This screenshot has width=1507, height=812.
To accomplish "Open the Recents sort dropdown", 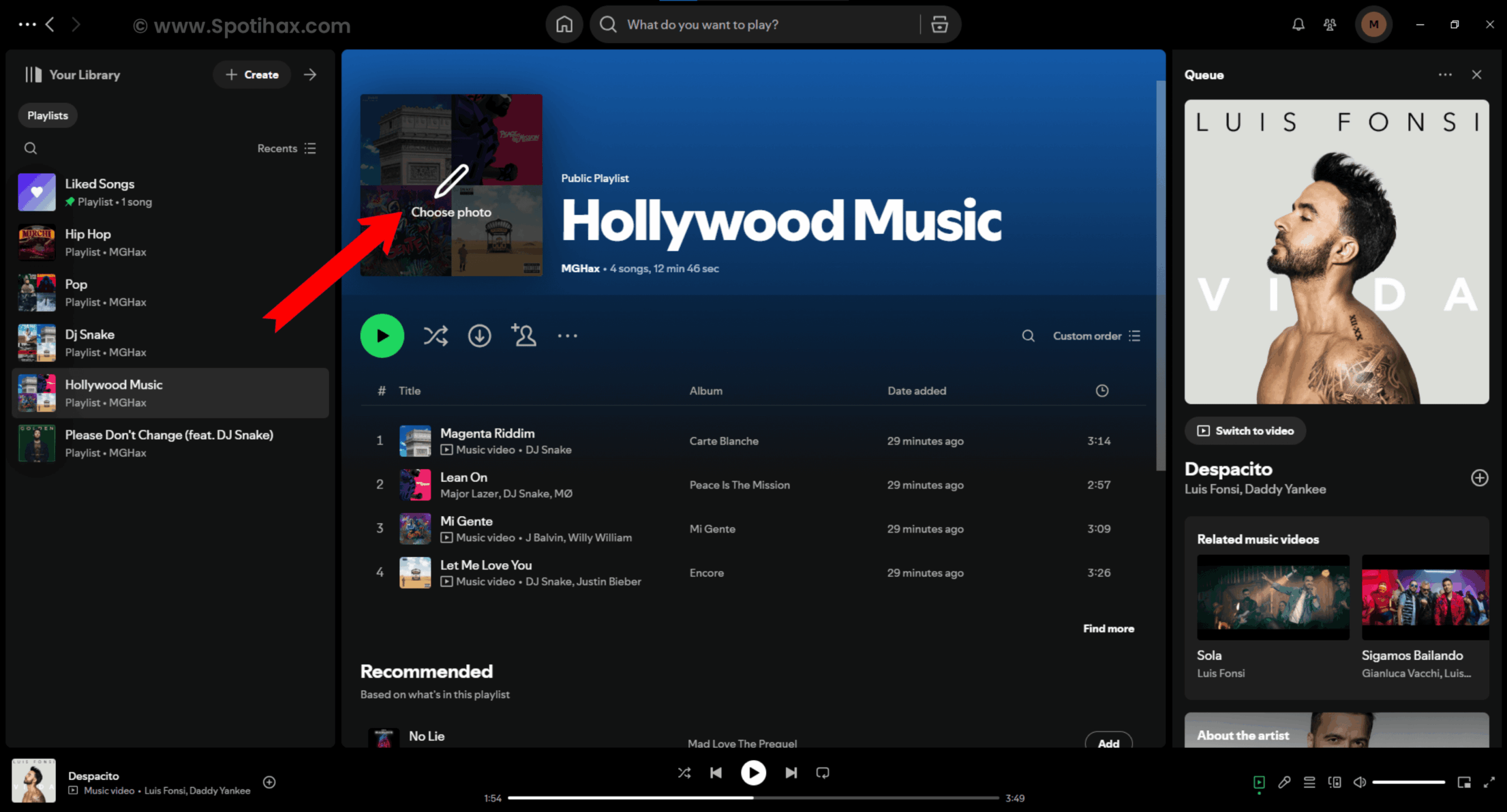I will click(287, 148).
